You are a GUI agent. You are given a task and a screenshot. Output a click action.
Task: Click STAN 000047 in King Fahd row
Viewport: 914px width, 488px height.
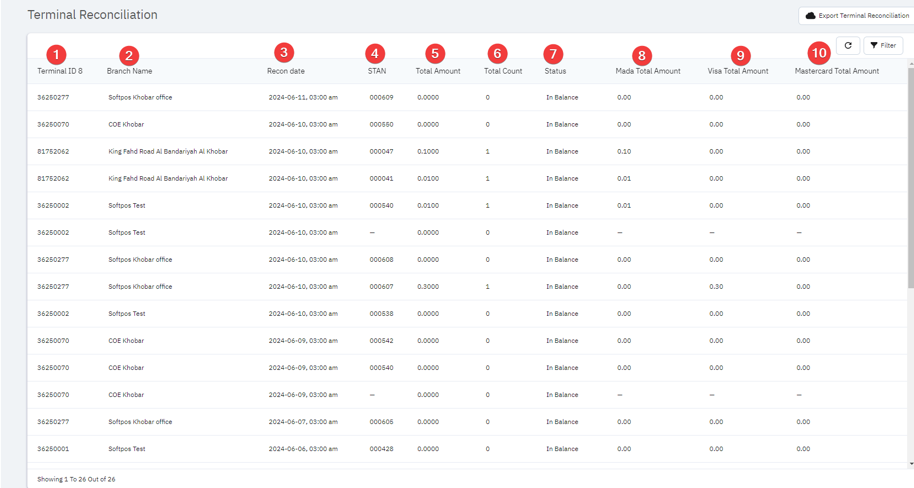coord(381,152)
